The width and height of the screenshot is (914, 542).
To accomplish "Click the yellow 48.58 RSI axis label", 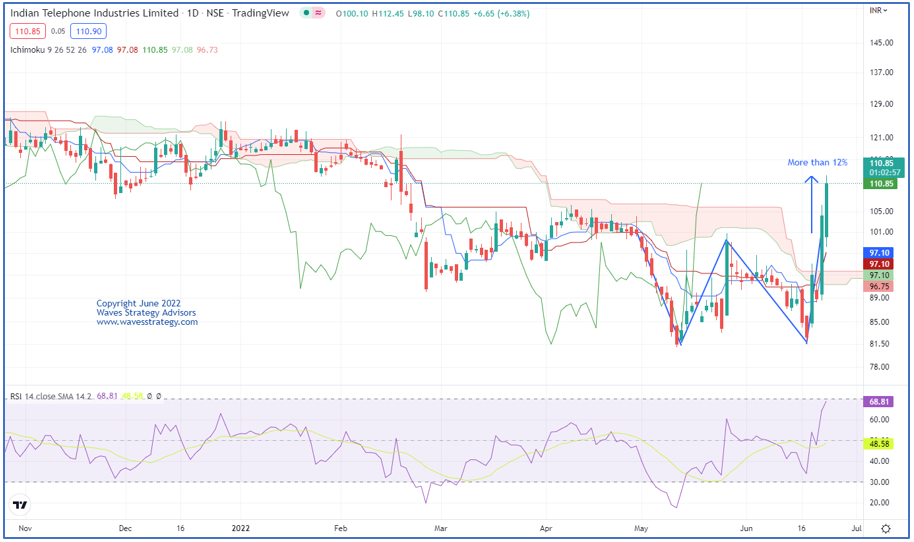I will [878, 444].
